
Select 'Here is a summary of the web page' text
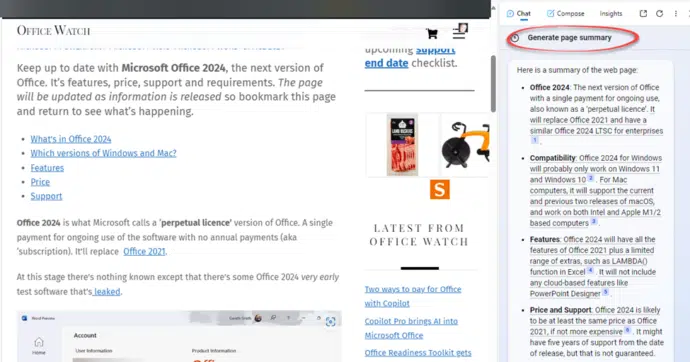click(577, 70)
